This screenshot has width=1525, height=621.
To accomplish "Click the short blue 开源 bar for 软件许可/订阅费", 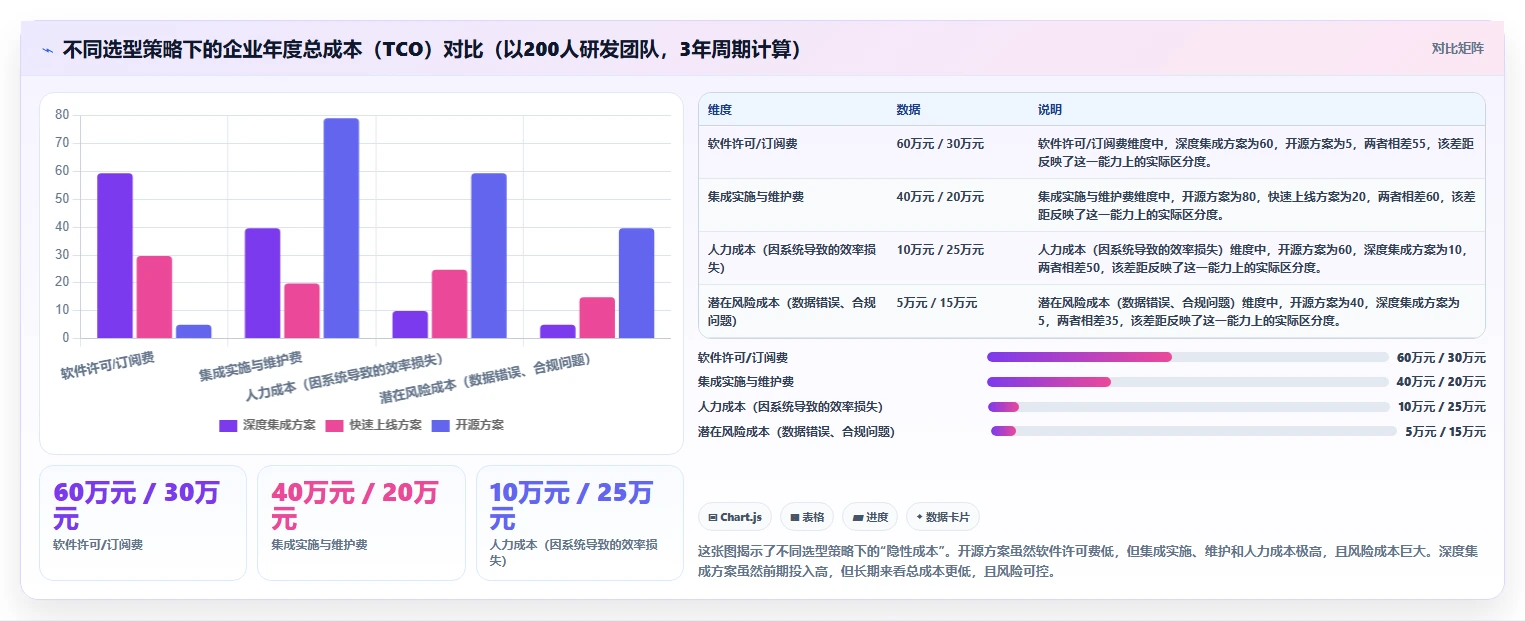I will [193, 332].
